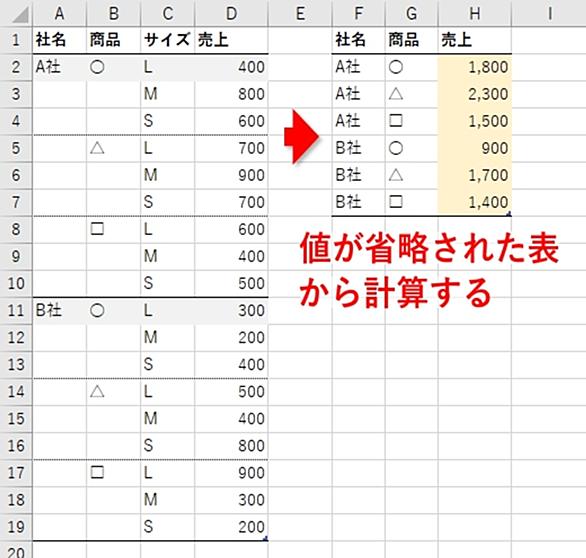Click cell F1 '社名' header
Viewport: 586px width, 558px height.
click(x=358, y=40)
